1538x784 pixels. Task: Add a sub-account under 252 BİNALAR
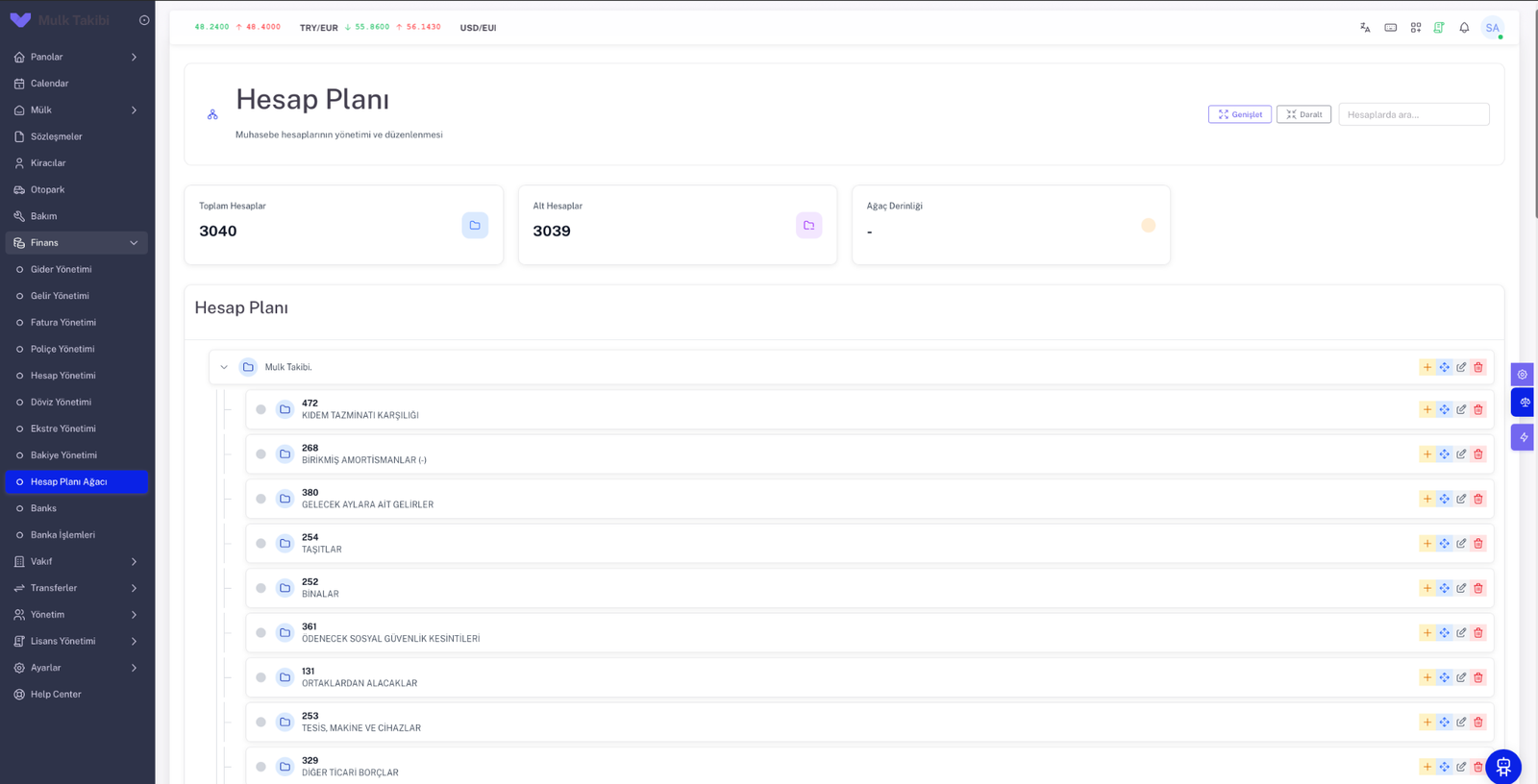click(x=1427, y=588)
